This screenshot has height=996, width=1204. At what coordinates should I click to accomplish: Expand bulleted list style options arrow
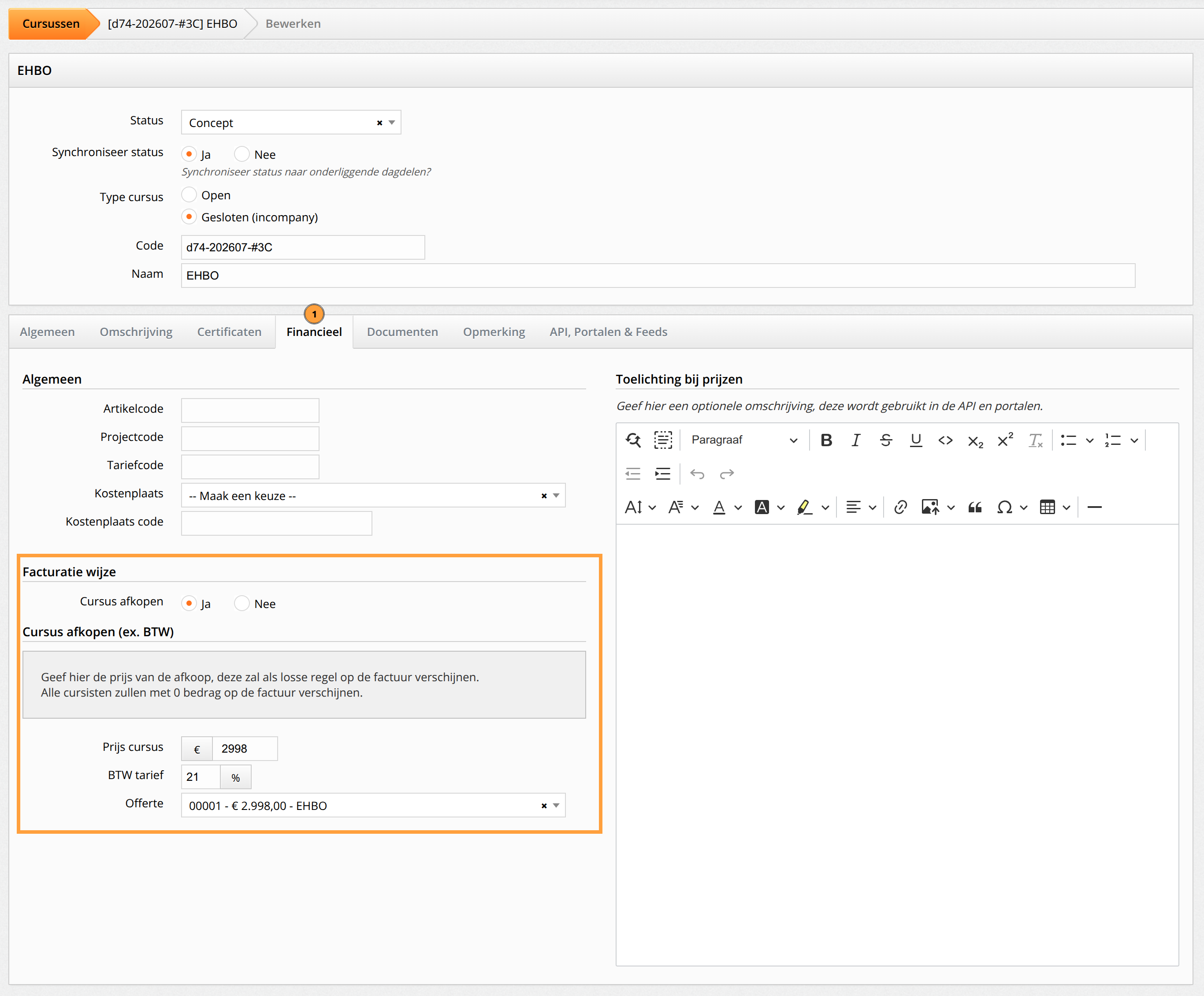point(1089,440)
